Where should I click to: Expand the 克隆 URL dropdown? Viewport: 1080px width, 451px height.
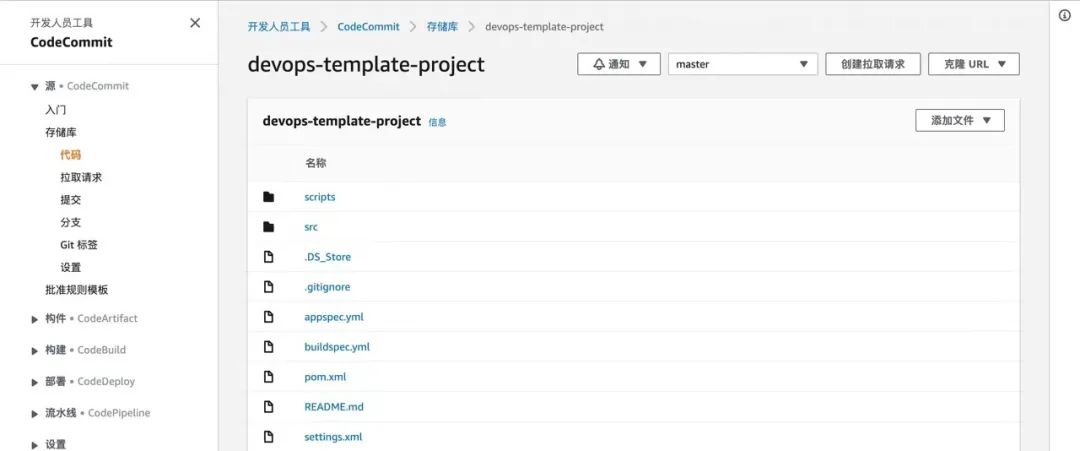[973, 64]
